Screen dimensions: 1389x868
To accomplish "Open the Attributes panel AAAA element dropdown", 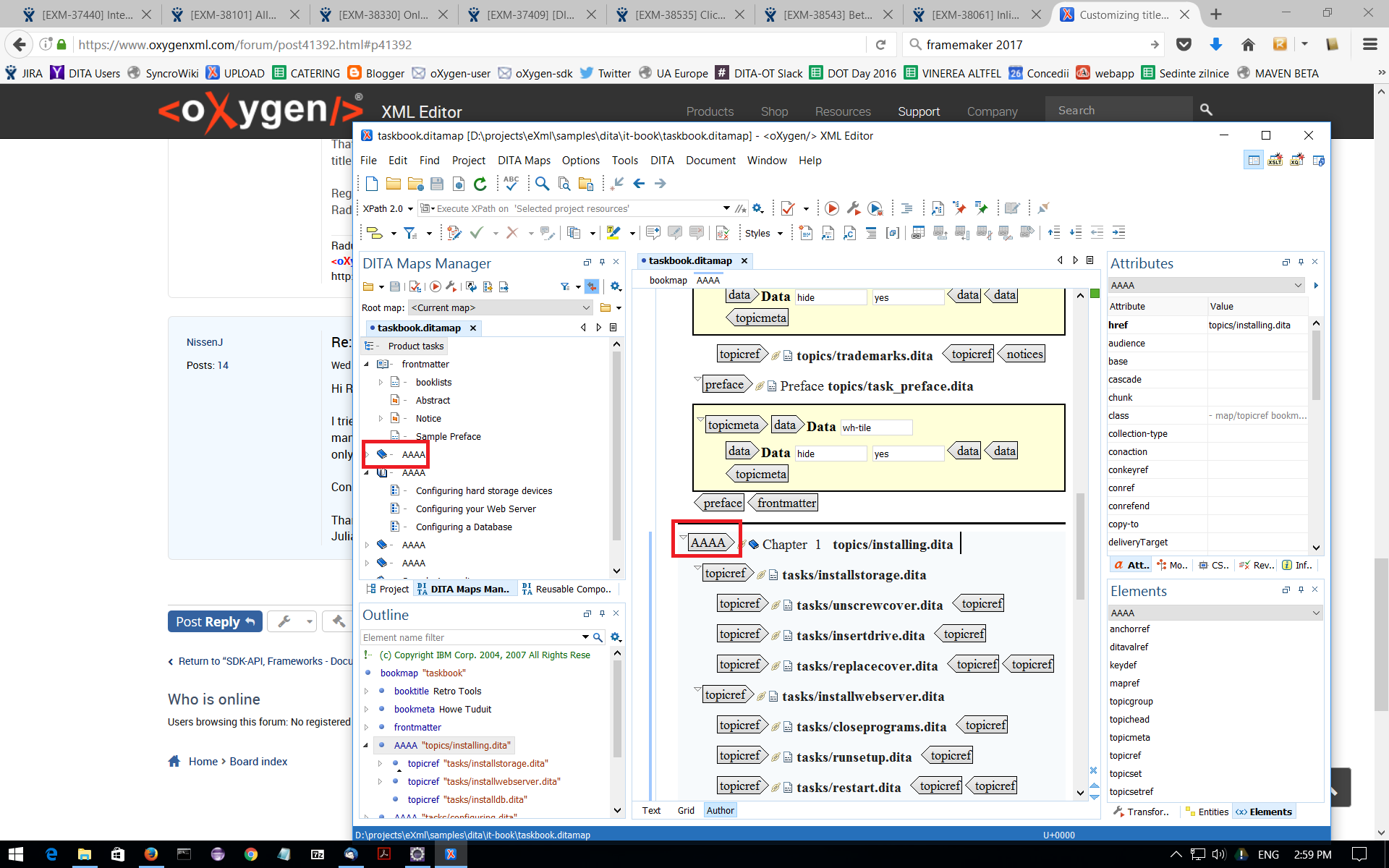I will [1207, 285].
